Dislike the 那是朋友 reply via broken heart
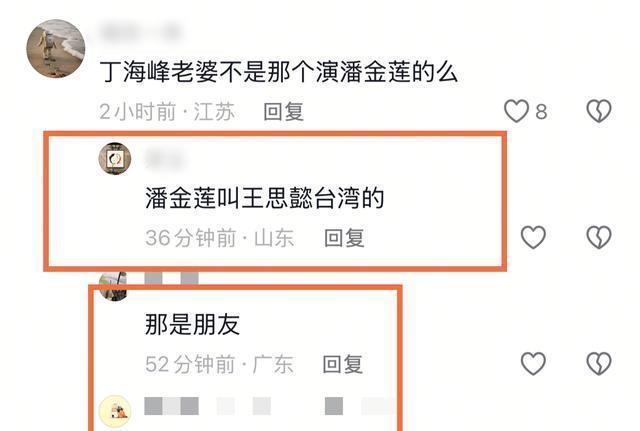 pyautogui.click(x=599, y=363)
